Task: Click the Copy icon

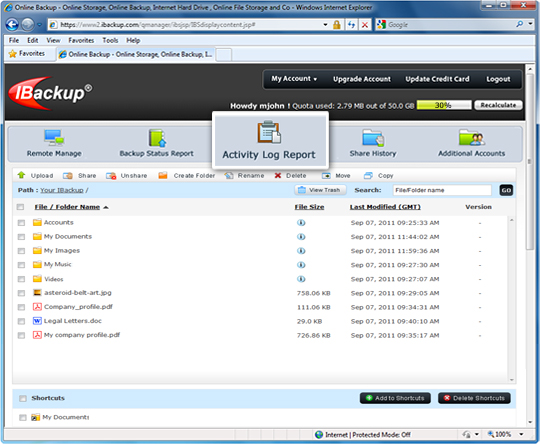Action: pos(368,176)
